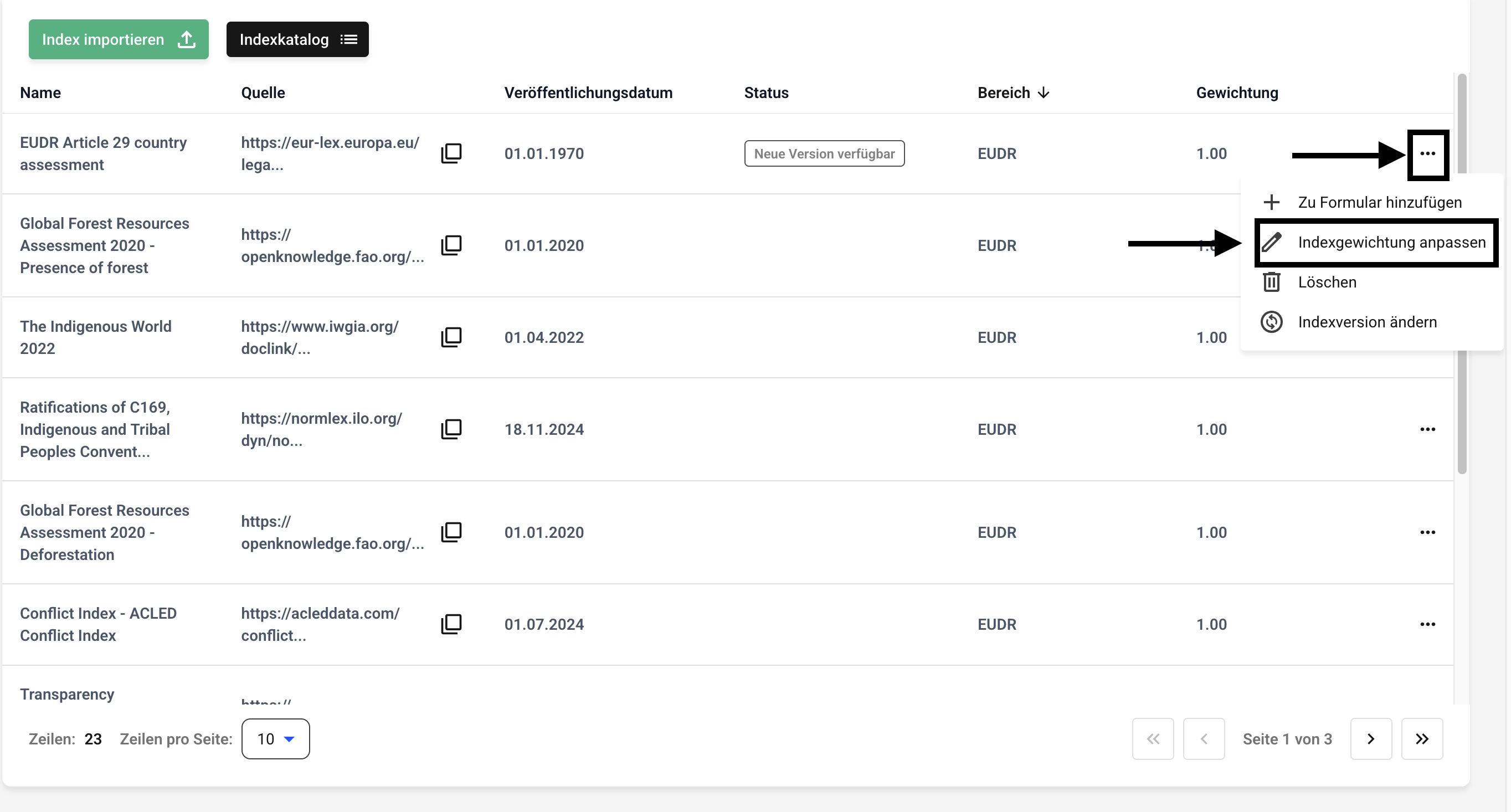Go to next page arrow
This screenshot has width=1511, height=812.
(1370, 739)
